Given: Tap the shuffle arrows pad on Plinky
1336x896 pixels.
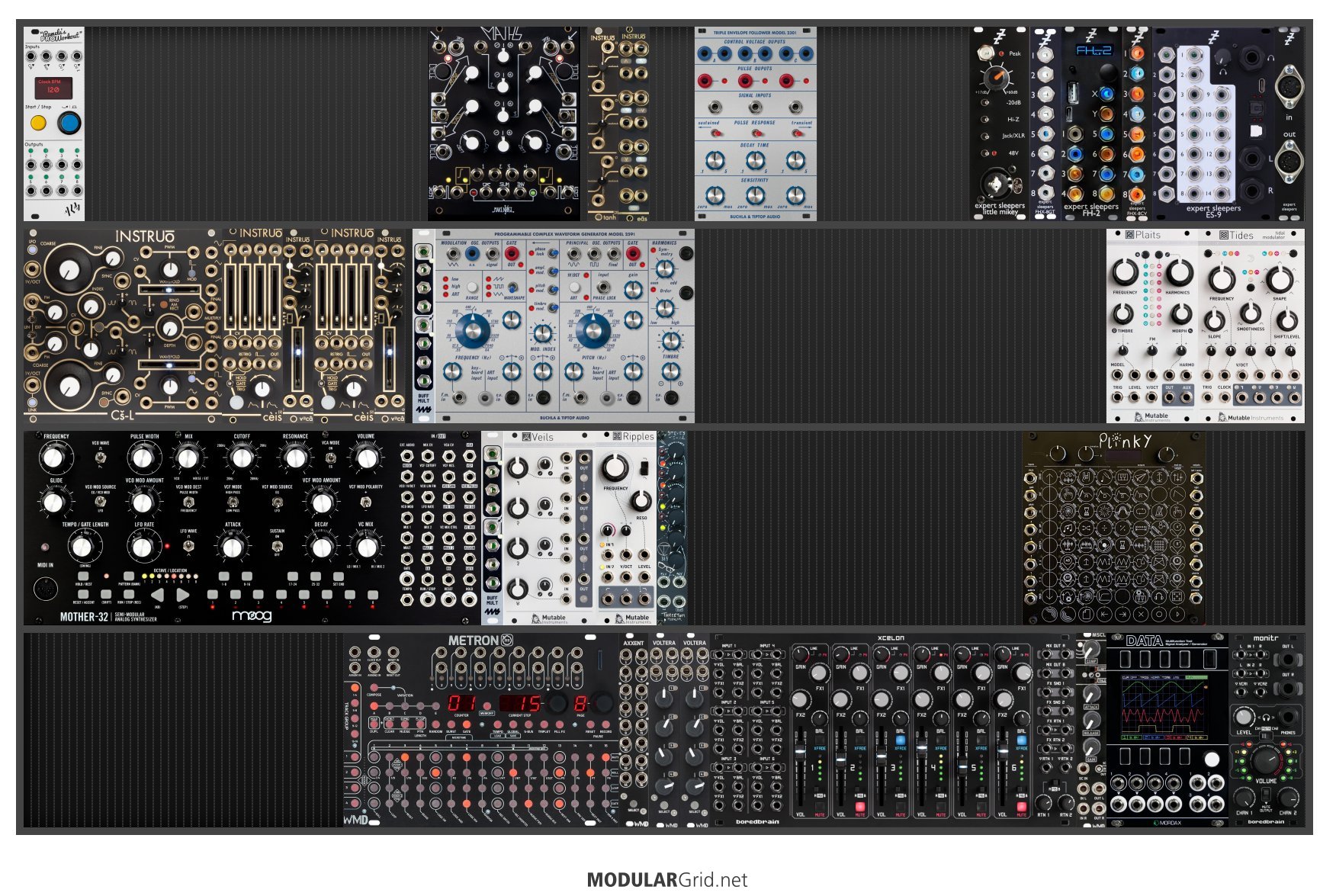Looking at the screenshot, I should [1086, 528].
